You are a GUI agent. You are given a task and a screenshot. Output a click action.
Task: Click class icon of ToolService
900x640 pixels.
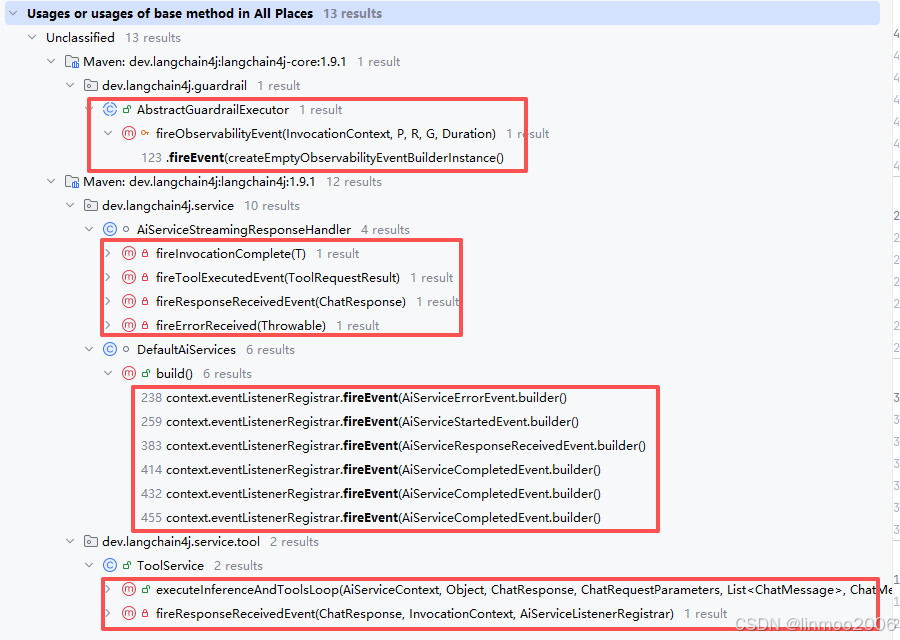[110, 565]
